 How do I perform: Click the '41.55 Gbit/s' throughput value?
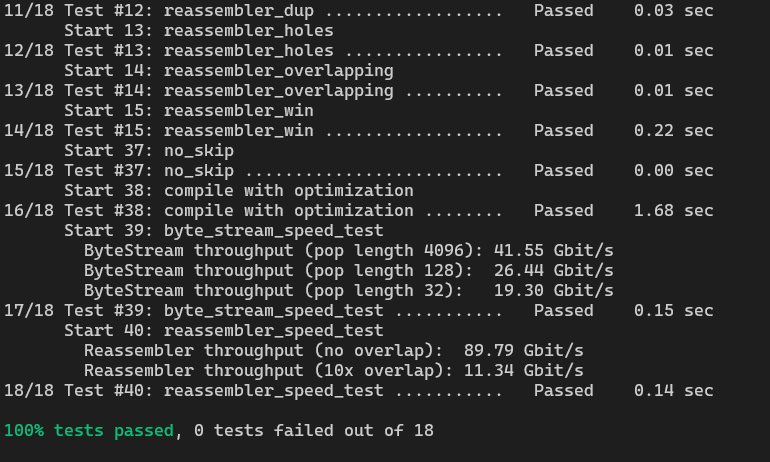point(554,251)
